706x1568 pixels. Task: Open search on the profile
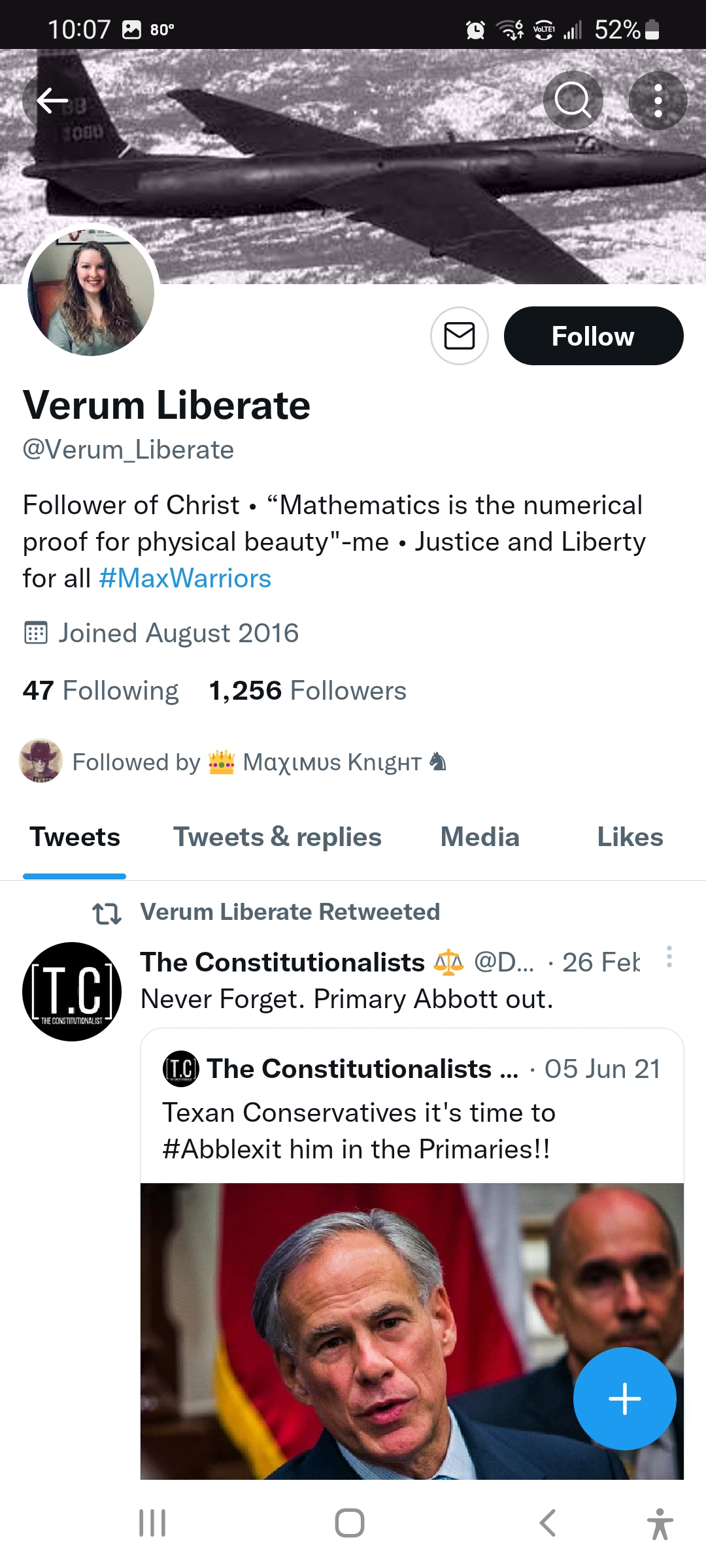tap(573, 101)
